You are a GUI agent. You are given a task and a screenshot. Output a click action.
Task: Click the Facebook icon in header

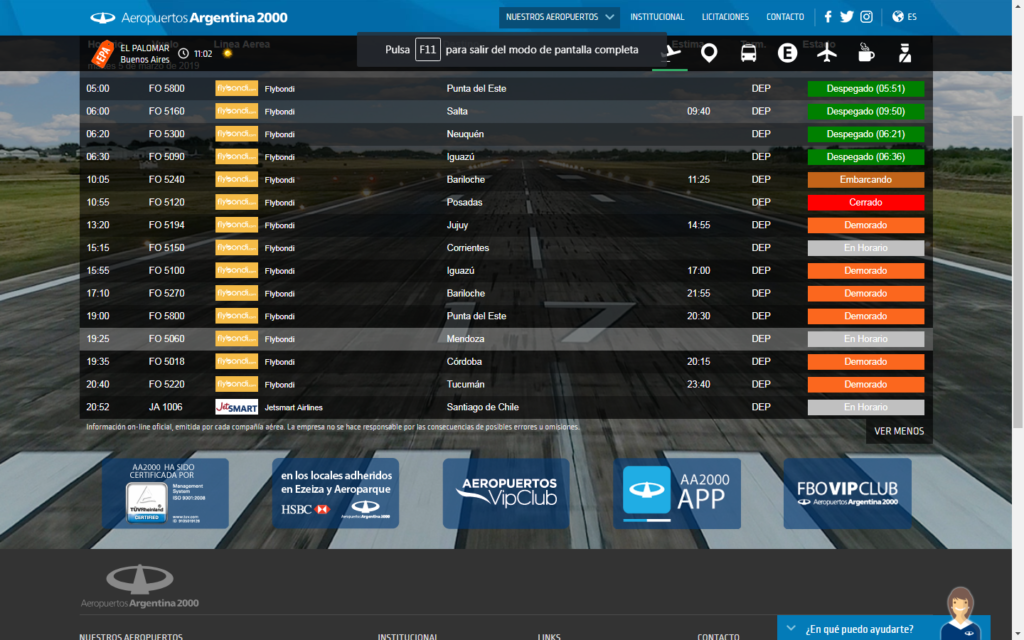[828, 17]
